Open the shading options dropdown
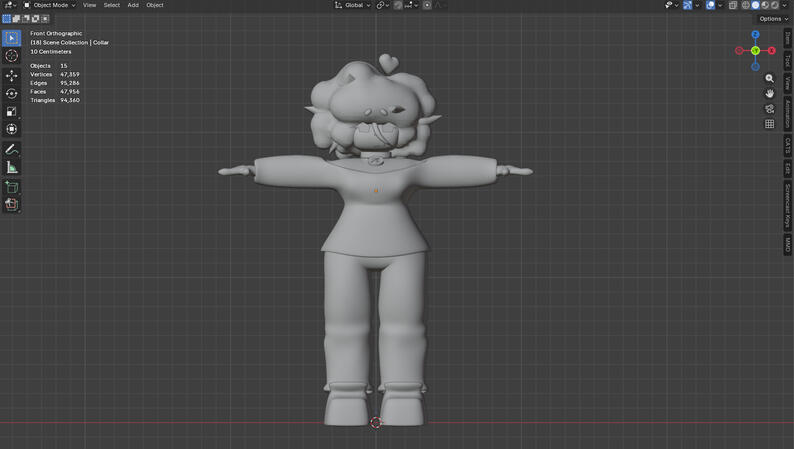 pos(784,5)
